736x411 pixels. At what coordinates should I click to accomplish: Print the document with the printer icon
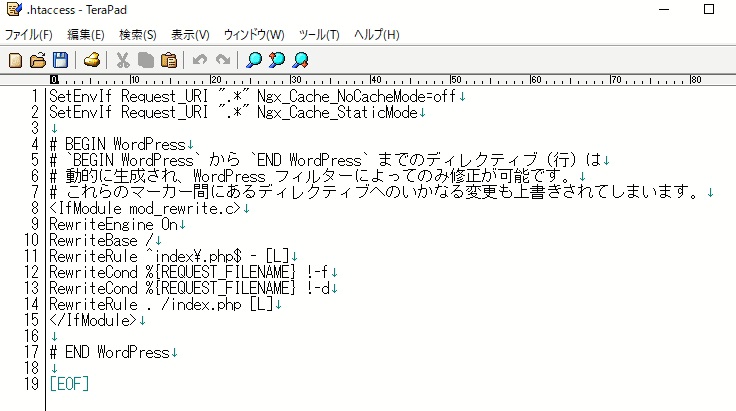point(92,60)
